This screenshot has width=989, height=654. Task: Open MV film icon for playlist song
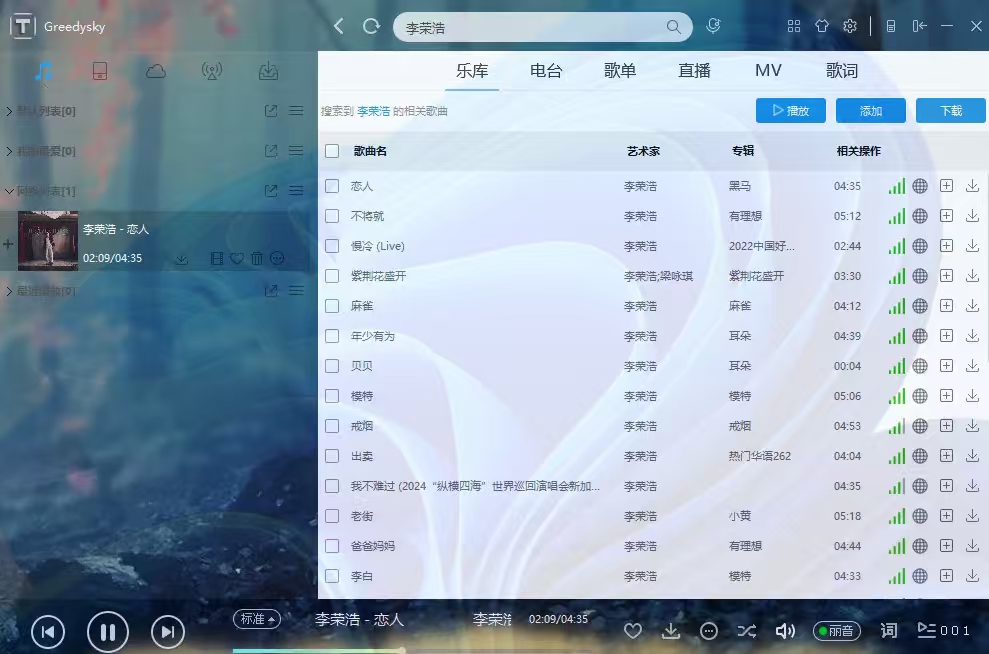coord(216,258)
